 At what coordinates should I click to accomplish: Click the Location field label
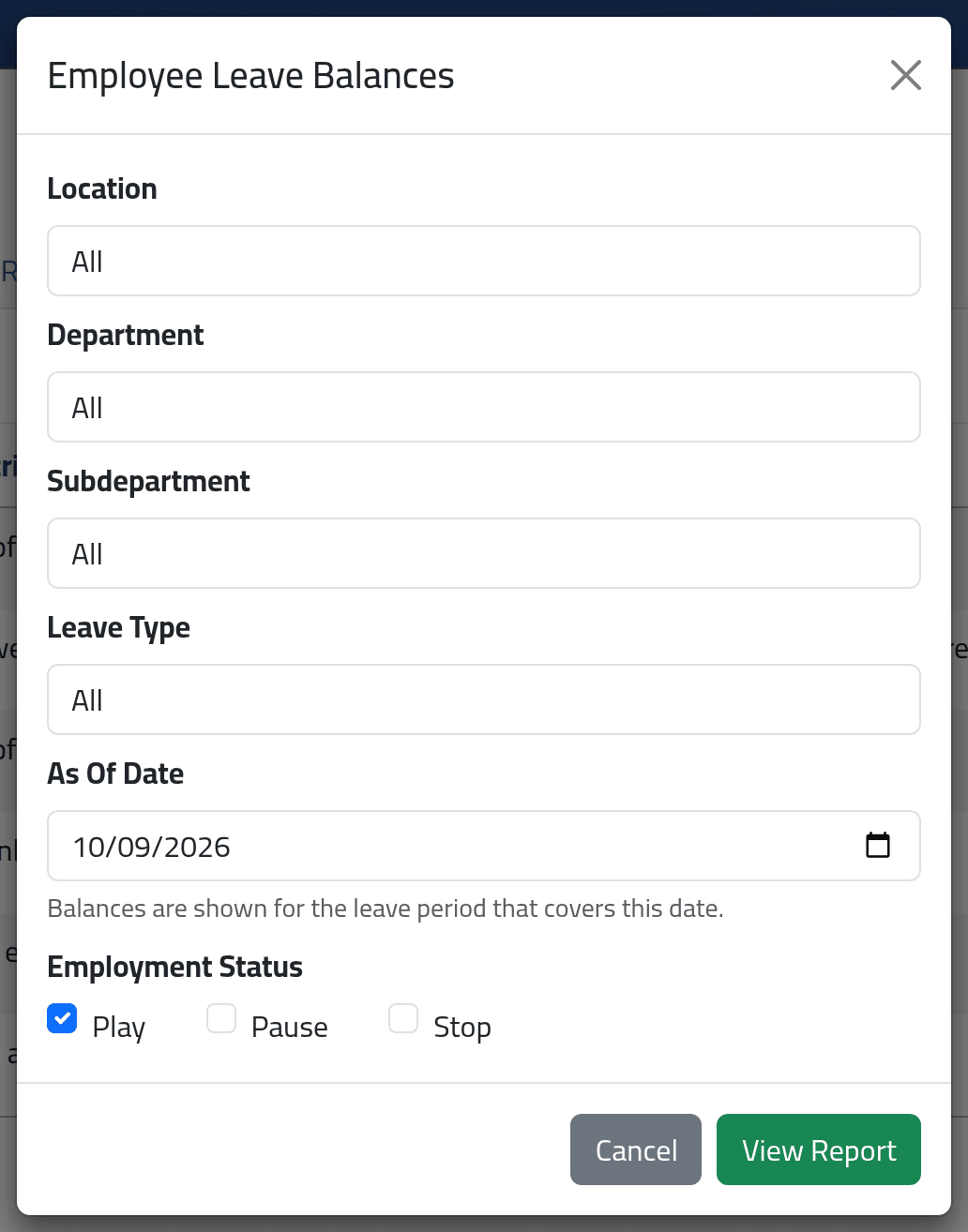(x=102, y=188)
